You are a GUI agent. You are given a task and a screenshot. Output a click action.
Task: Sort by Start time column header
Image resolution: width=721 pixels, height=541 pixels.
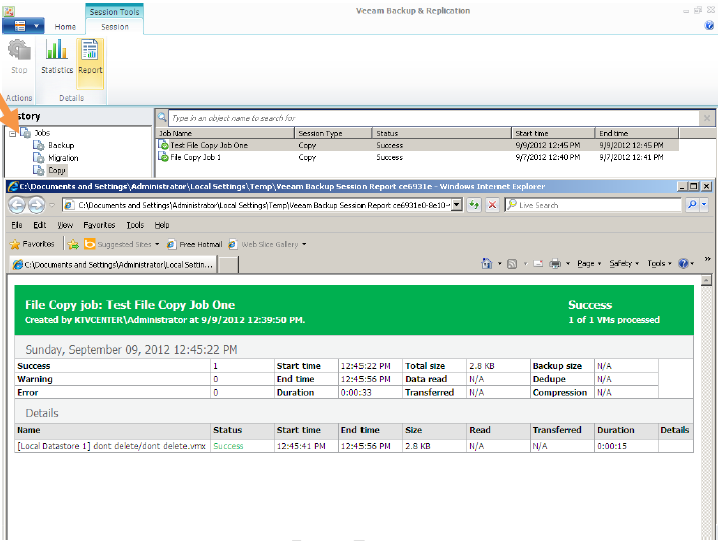pos(553,133)
